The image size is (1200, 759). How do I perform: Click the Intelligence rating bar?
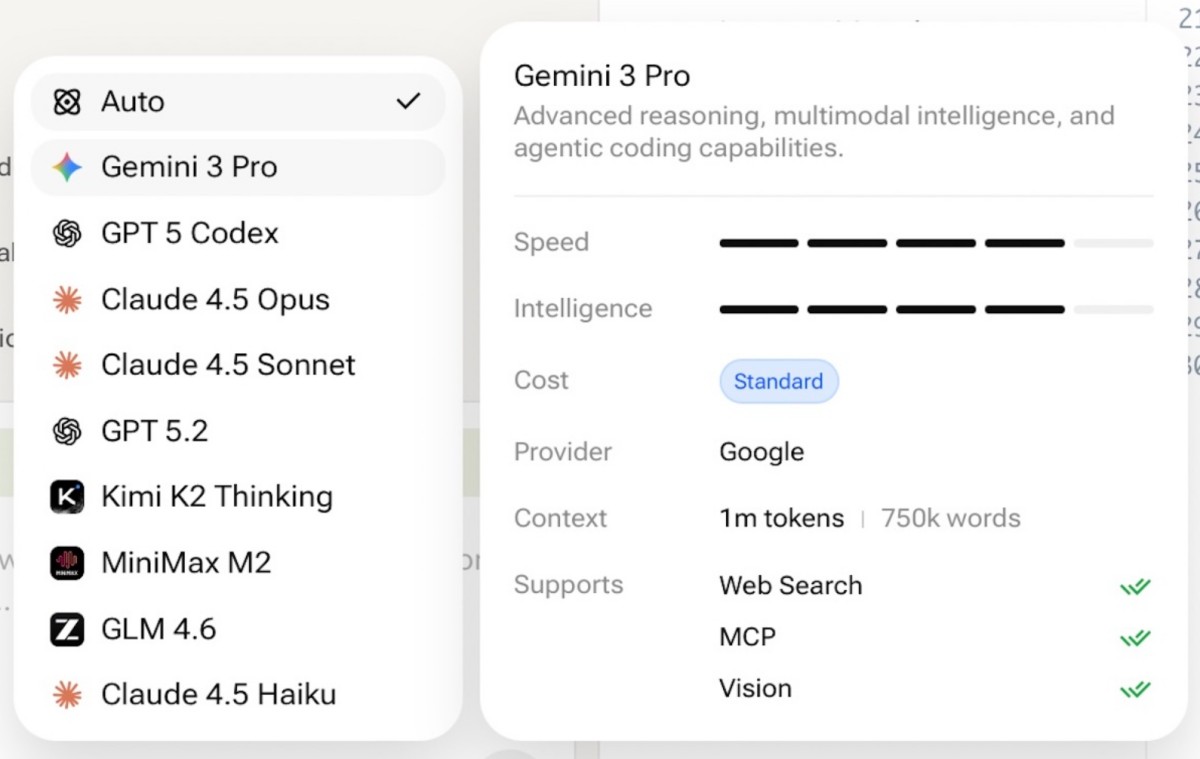[x=935, y=309]
